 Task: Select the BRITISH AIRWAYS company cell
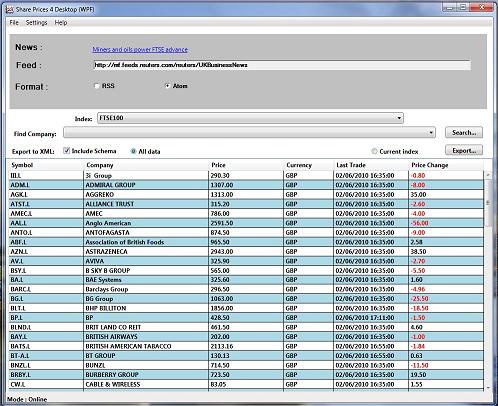146,337
